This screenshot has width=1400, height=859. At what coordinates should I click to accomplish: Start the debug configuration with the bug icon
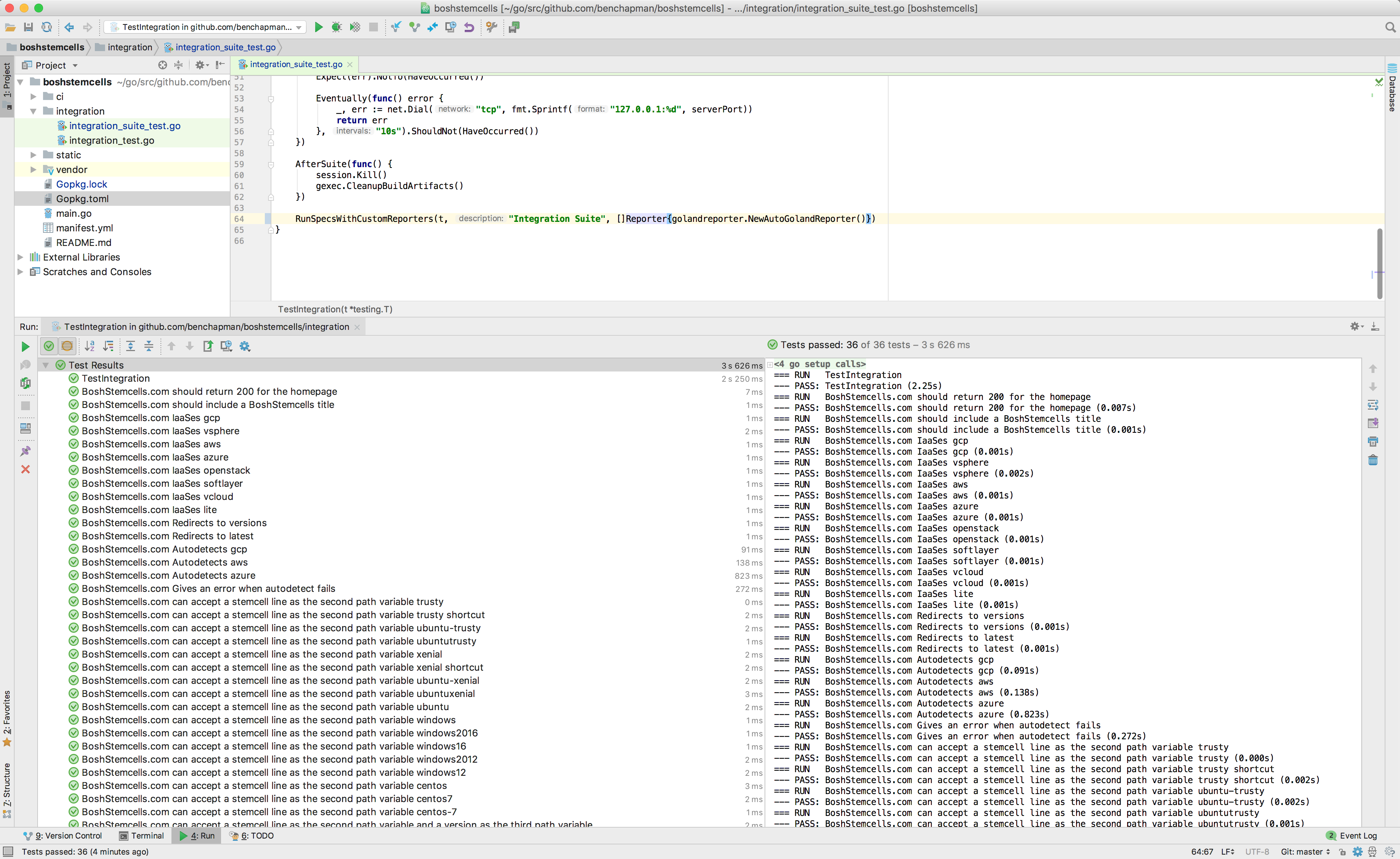tap(336, 27)
